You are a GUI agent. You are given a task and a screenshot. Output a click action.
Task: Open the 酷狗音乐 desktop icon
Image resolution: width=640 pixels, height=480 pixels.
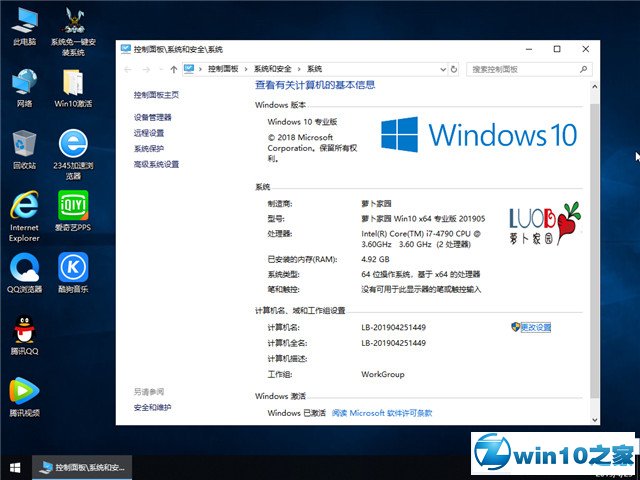[73, 273]
